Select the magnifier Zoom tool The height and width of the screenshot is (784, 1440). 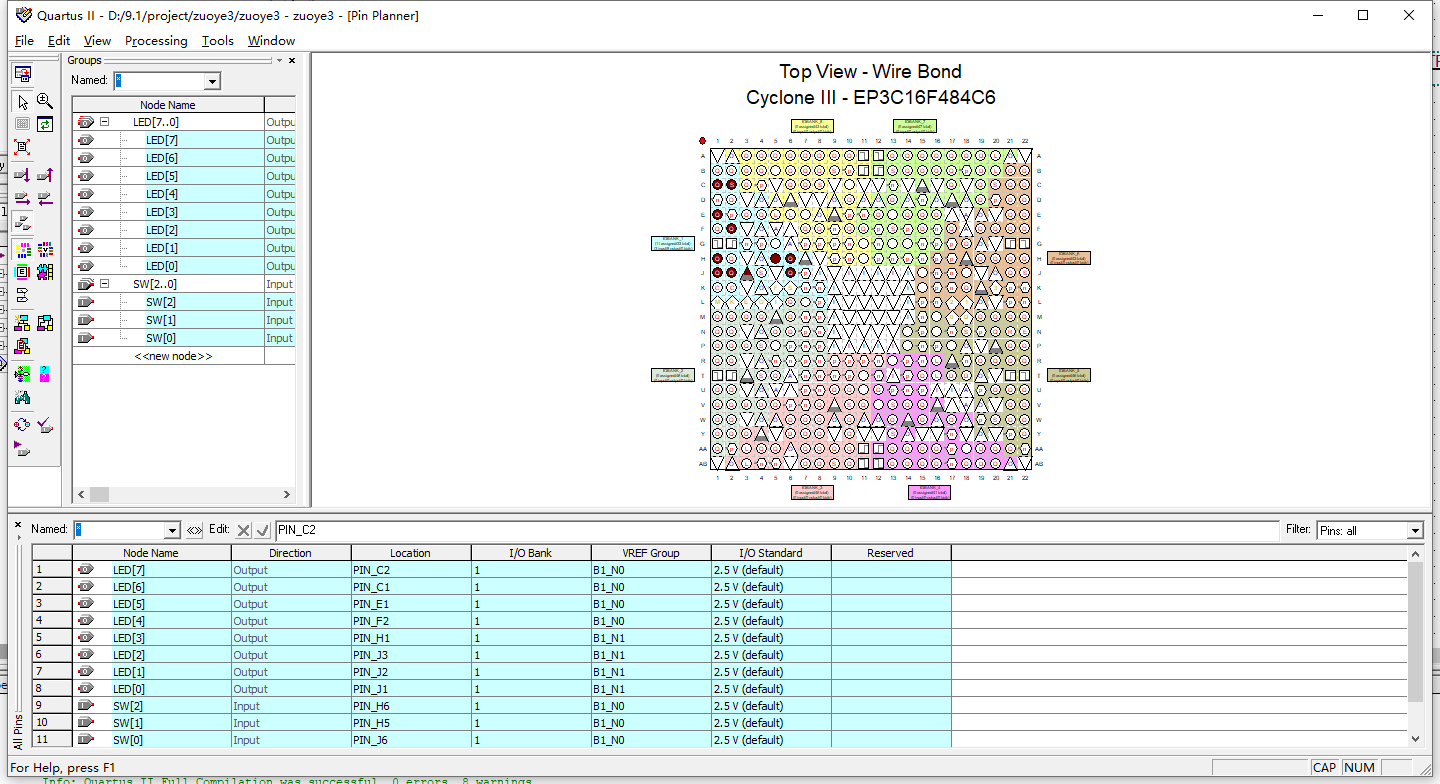point(45,101)
